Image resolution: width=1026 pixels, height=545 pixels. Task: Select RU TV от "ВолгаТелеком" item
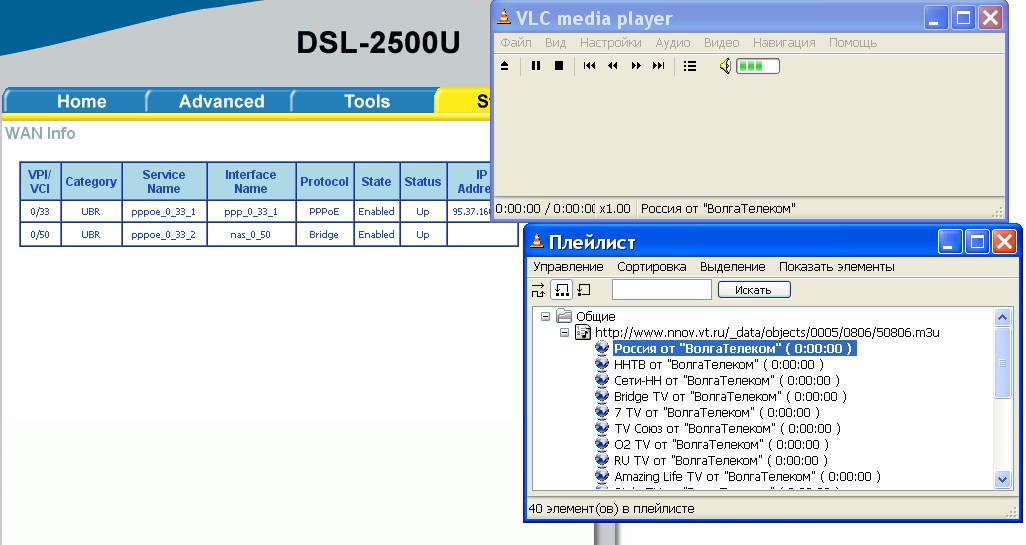[720, 461]
